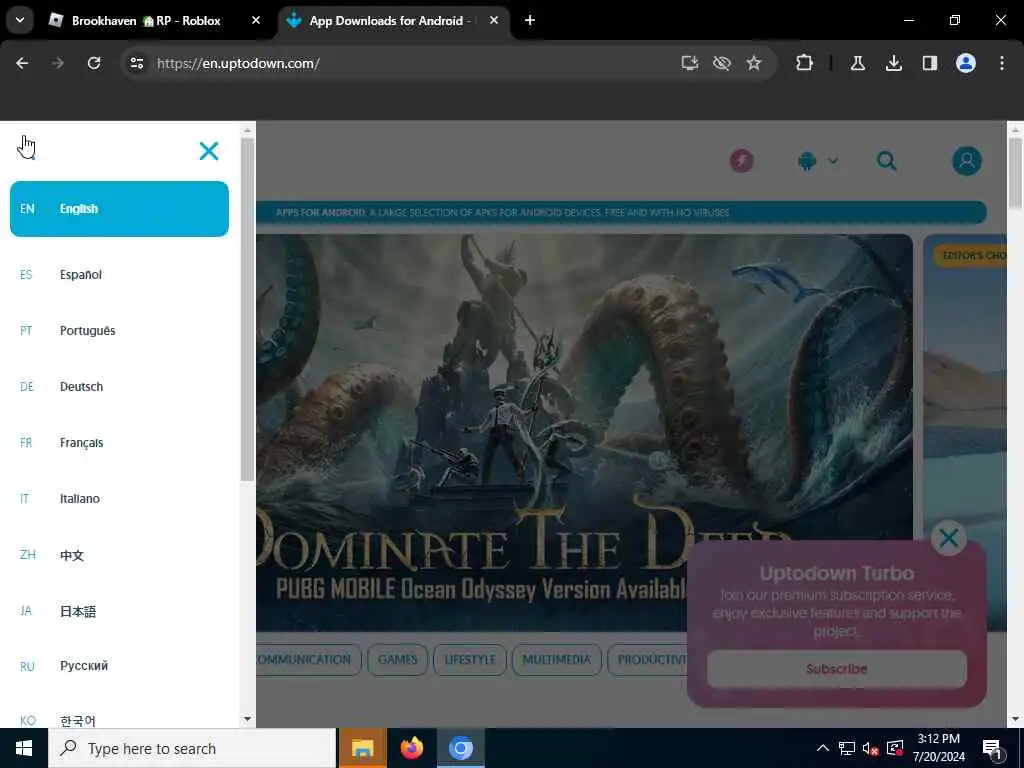Screen dimensions: 1024x768
Task: Click the install app icon in address bar
Action: (x=690, y=63)
